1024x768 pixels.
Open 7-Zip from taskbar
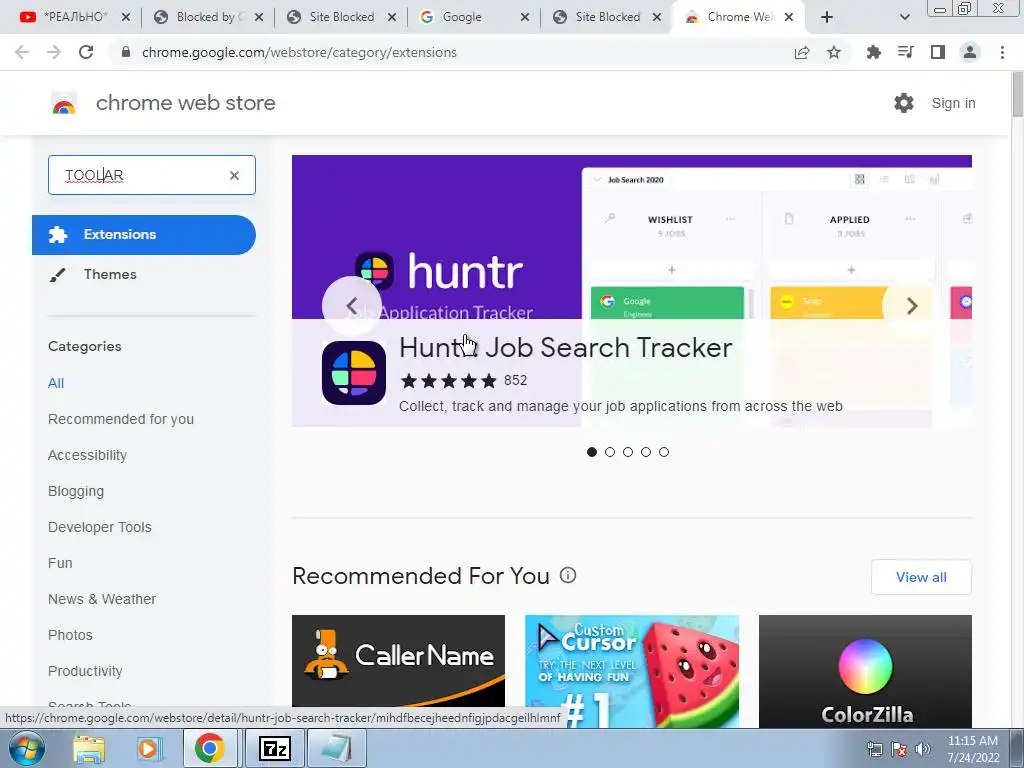pos(274,748)
